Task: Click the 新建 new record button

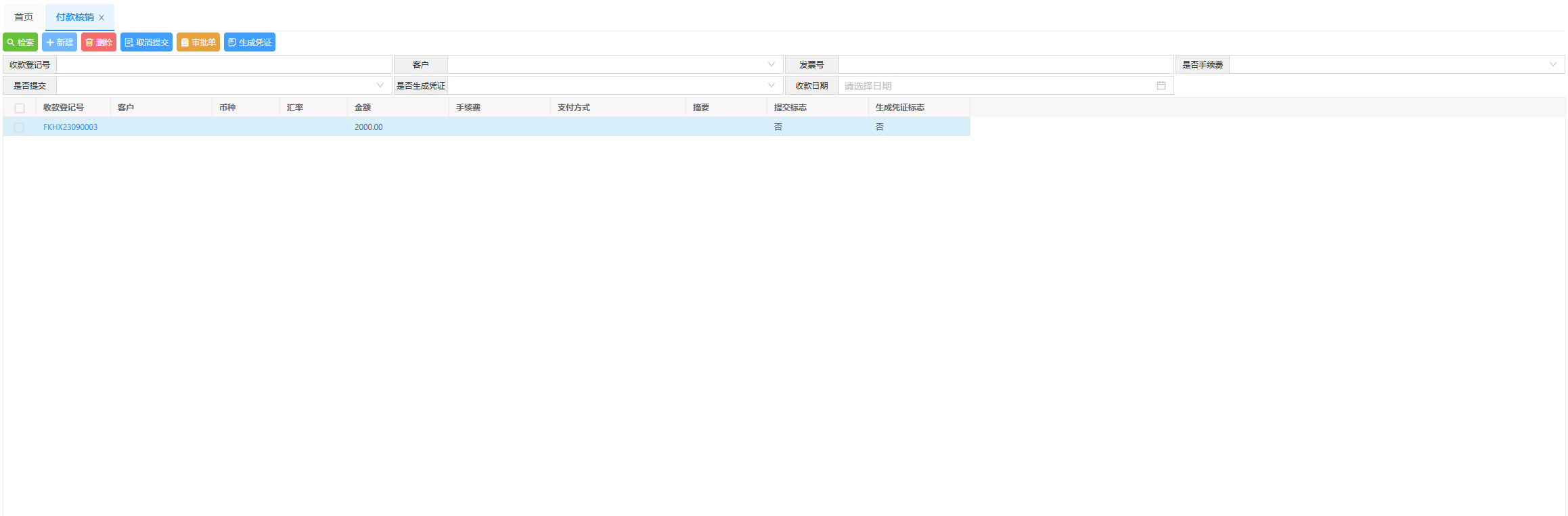Action: click(x=60, y=42)
